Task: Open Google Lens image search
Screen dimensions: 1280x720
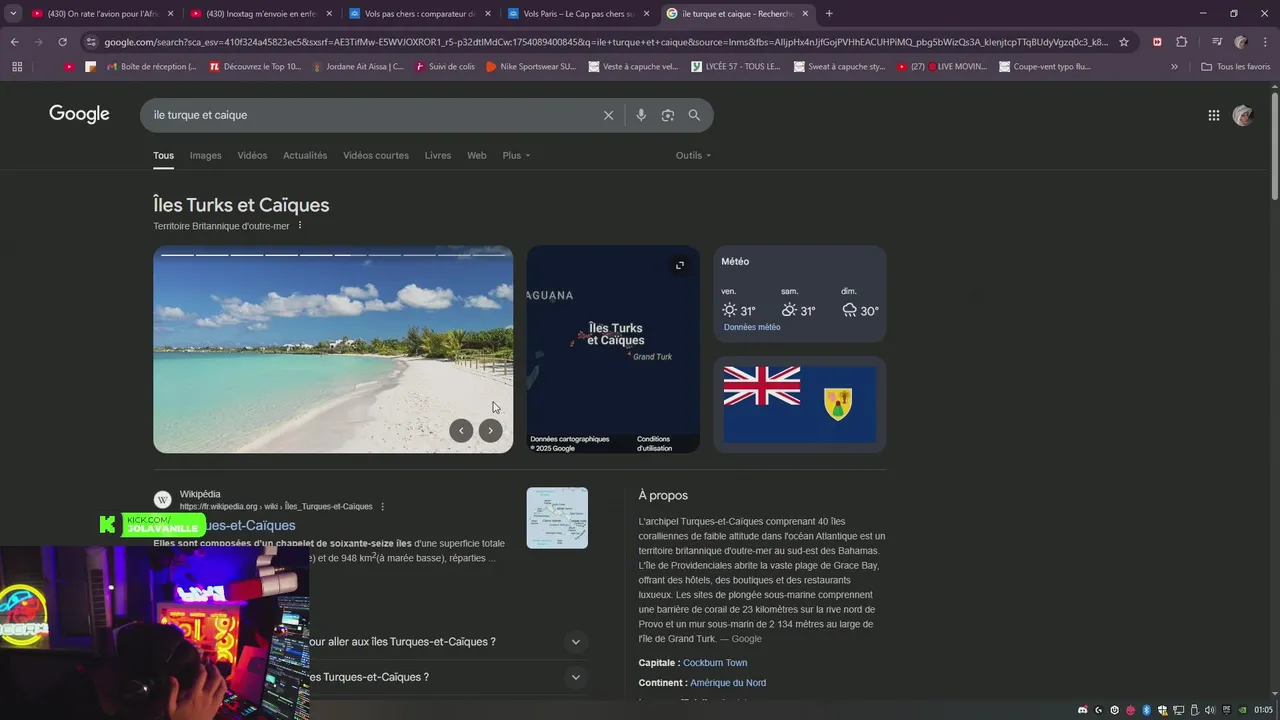Action: [668, 115]
